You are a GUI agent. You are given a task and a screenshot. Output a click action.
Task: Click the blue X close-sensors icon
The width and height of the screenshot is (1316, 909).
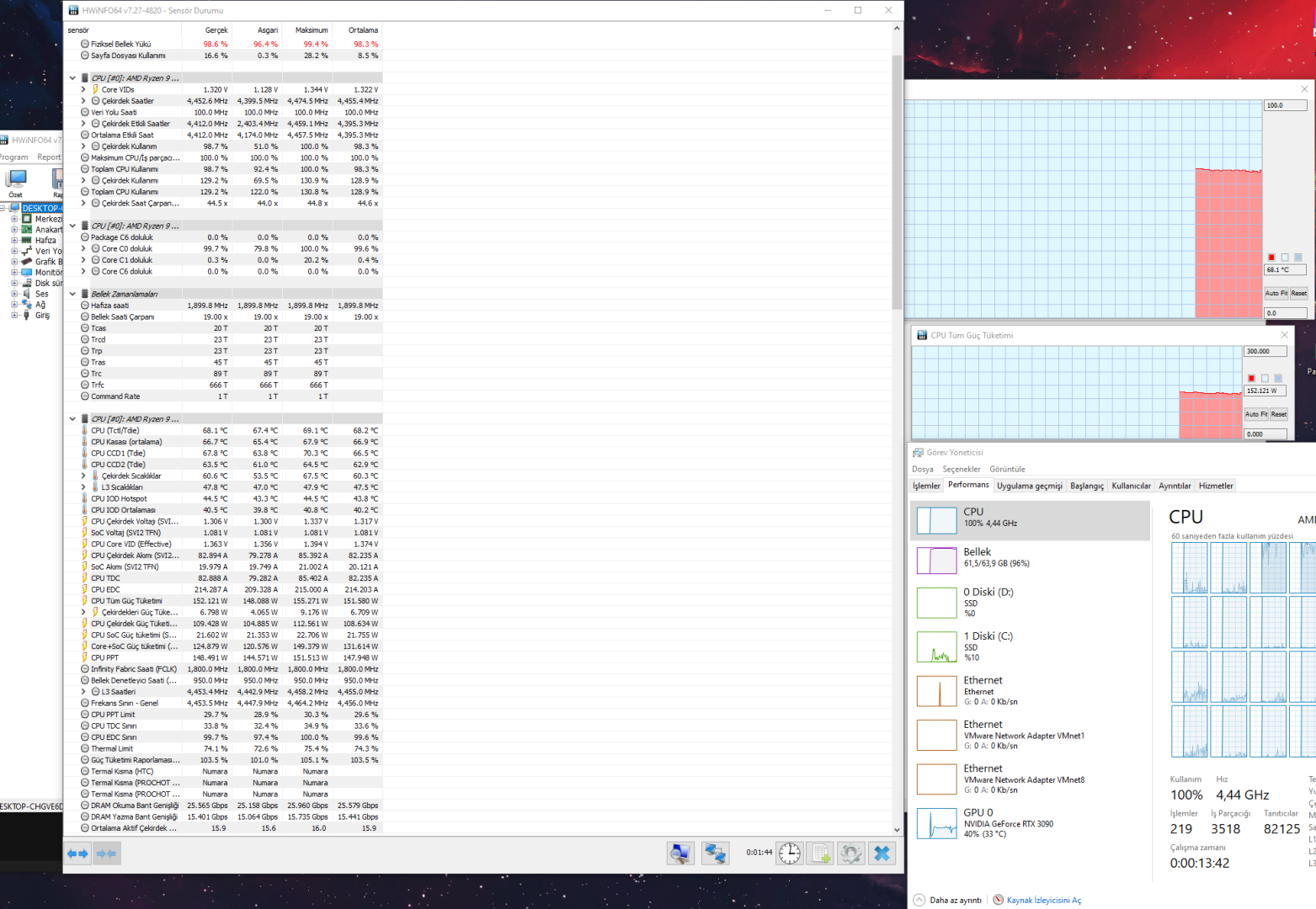(882, 853)
